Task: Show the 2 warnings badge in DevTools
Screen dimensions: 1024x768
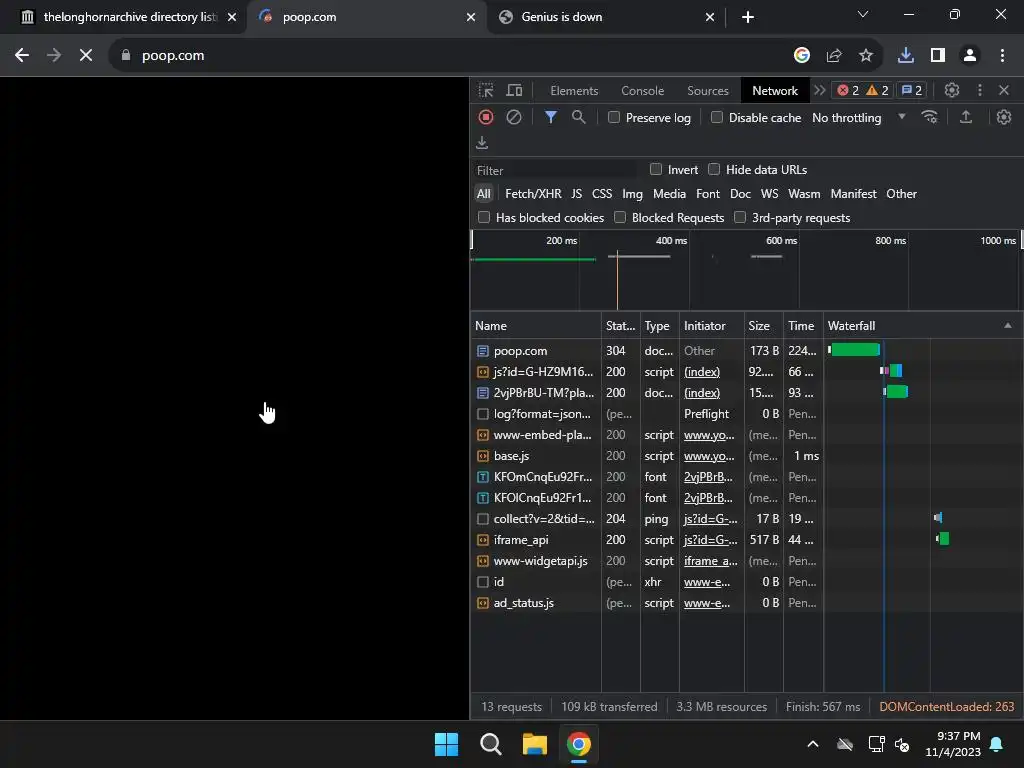Action: [x=877, y=90]
